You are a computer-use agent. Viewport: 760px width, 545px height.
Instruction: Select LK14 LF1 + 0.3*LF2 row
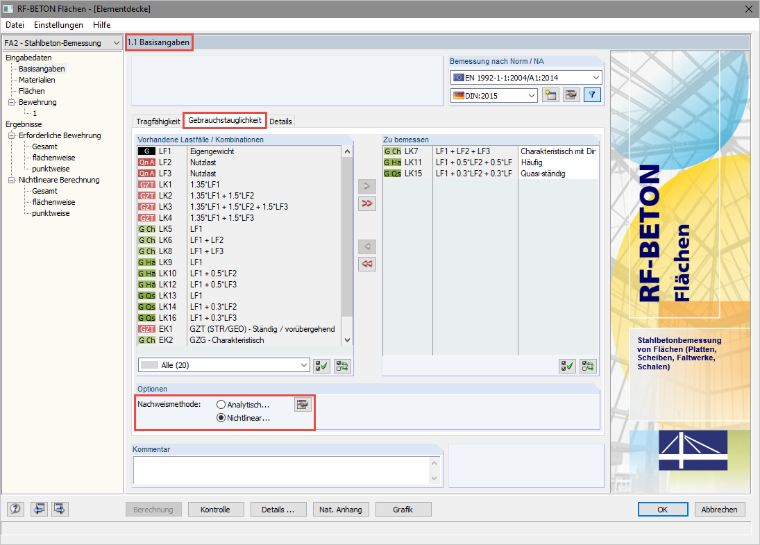[239, 307]
